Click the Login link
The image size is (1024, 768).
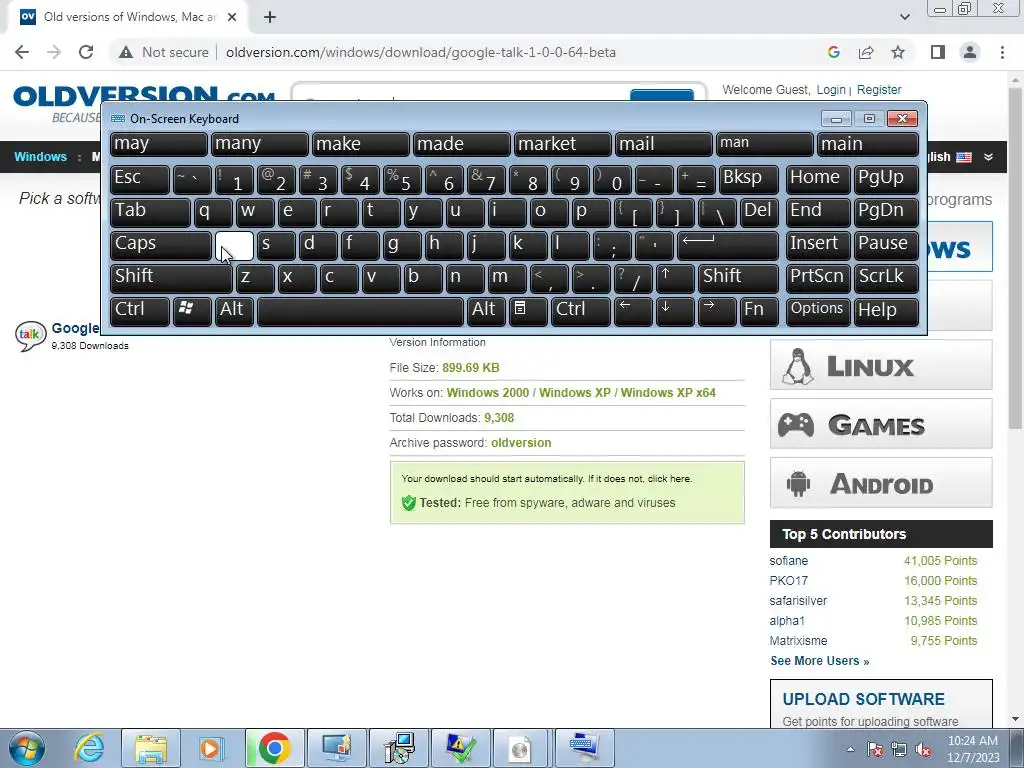tap(831, 89)
